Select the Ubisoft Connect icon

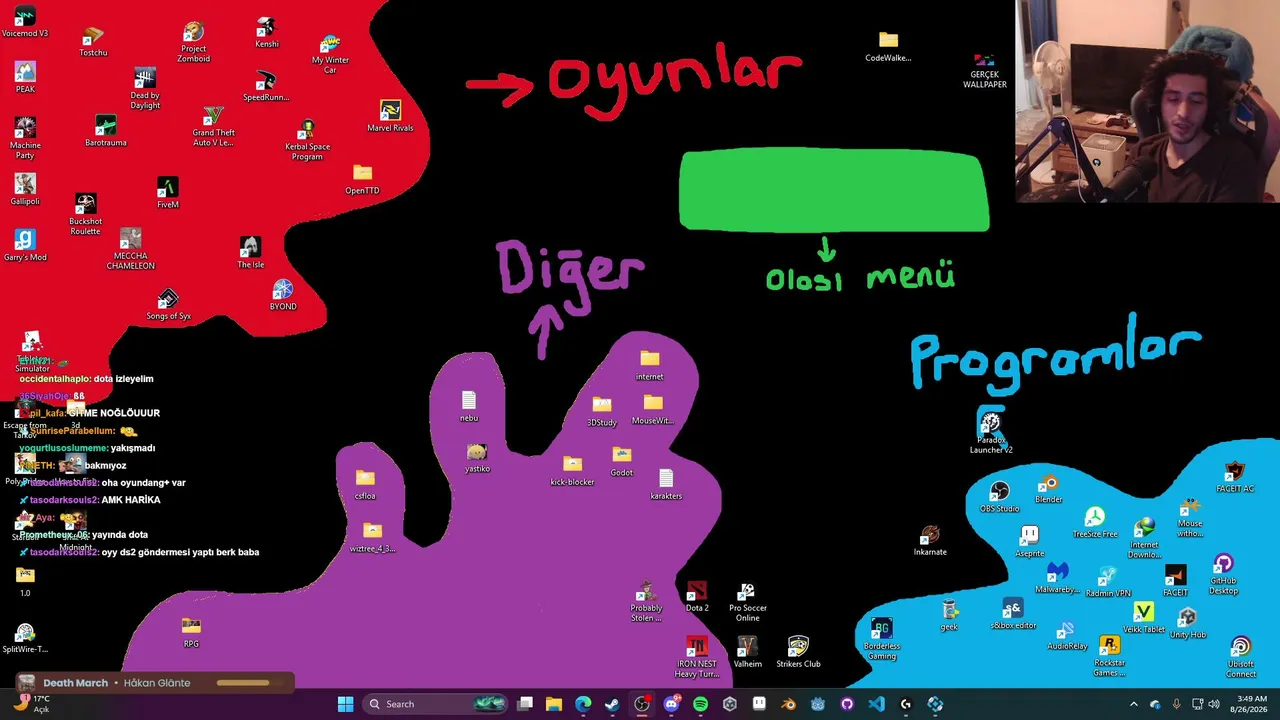click(1241, 656)
